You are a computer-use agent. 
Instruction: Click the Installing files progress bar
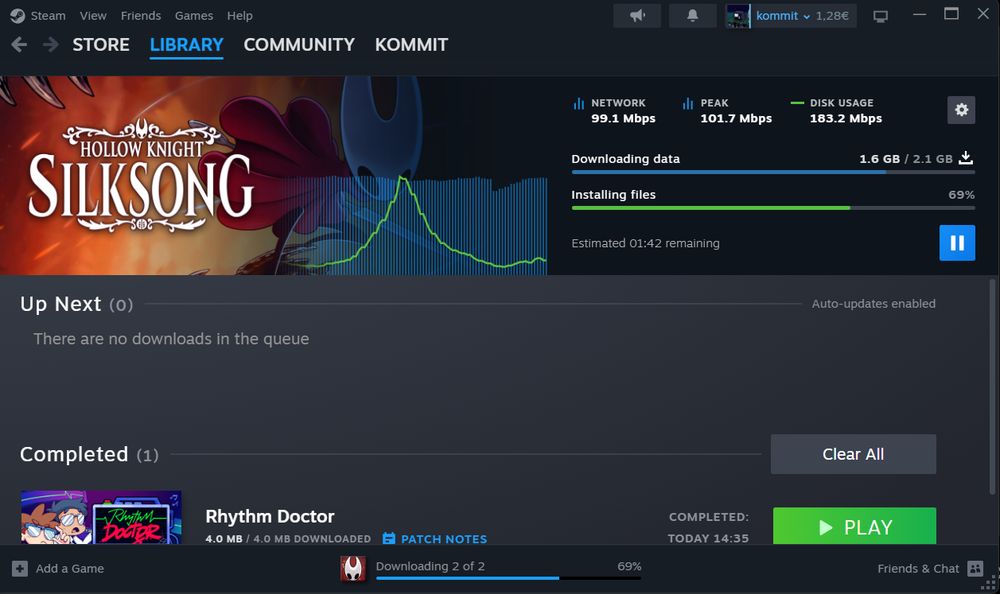(x=773, y=208)
